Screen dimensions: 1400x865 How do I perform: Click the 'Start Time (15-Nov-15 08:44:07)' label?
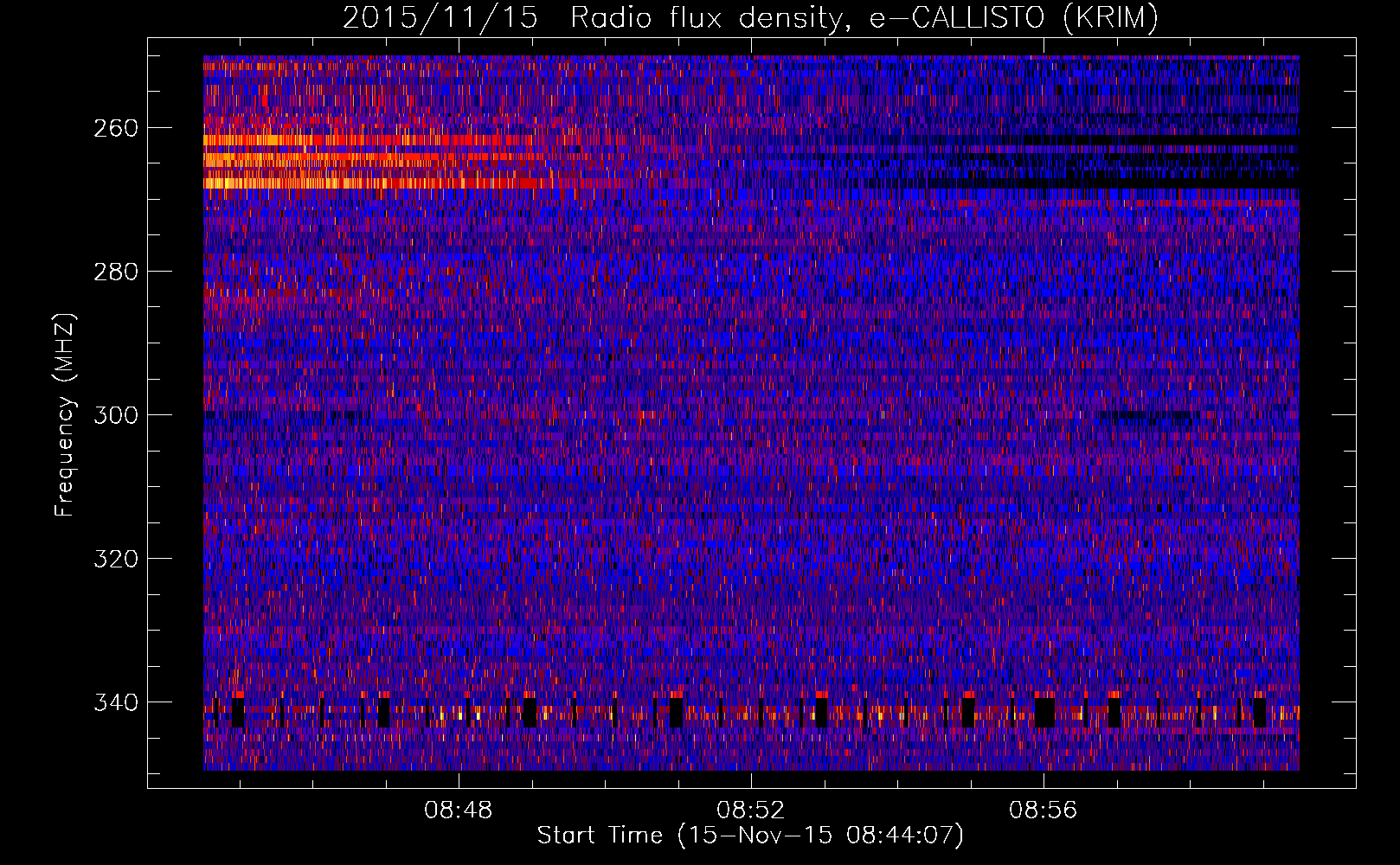pyautogui.click(x=750, y=836)
